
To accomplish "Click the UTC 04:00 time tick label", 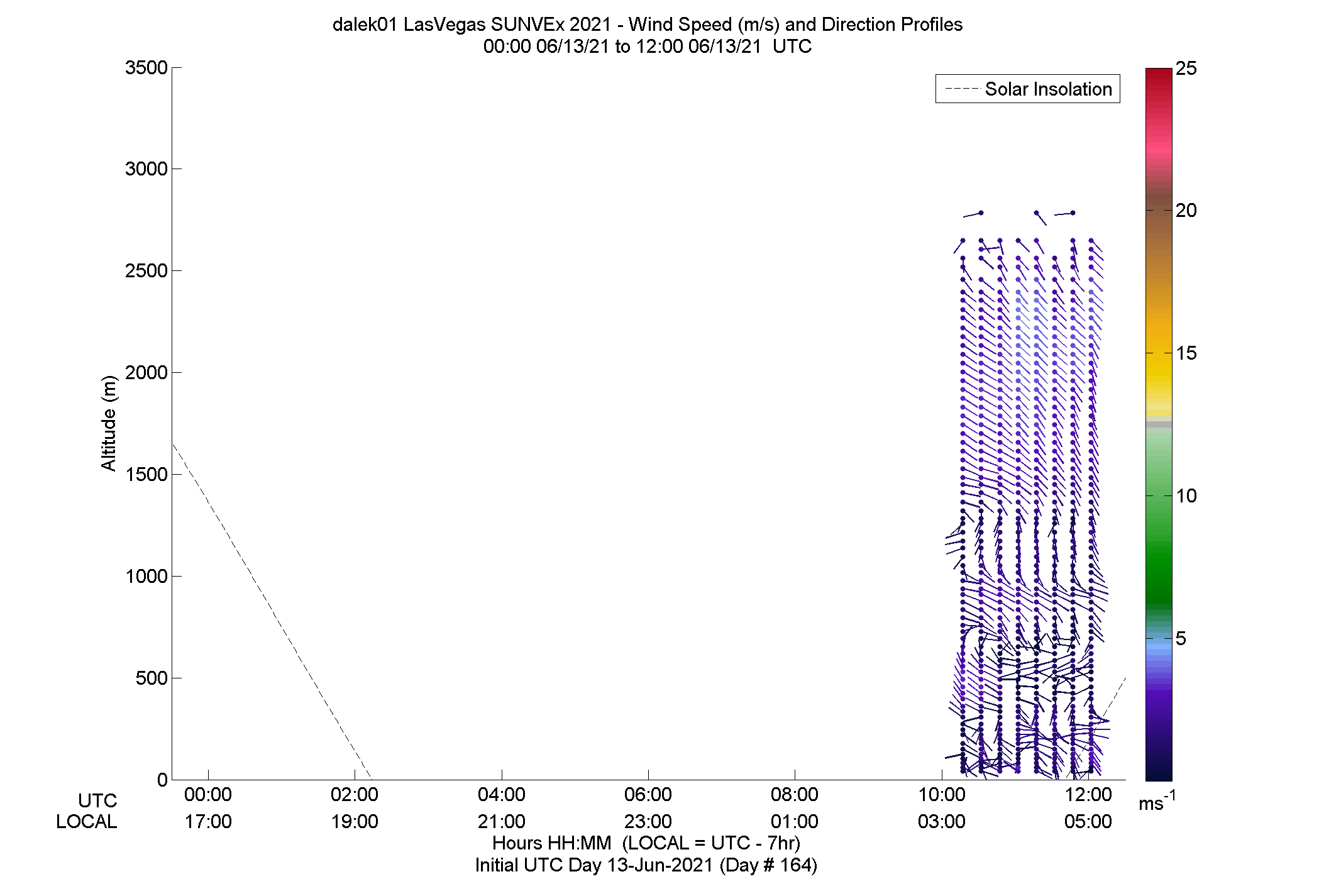I will click(x=502, y=795).
